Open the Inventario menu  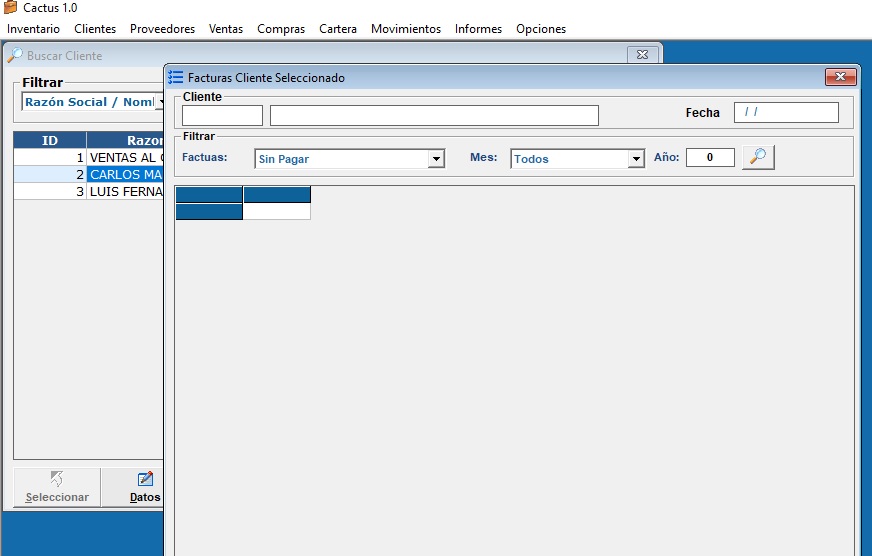point(33,29)
